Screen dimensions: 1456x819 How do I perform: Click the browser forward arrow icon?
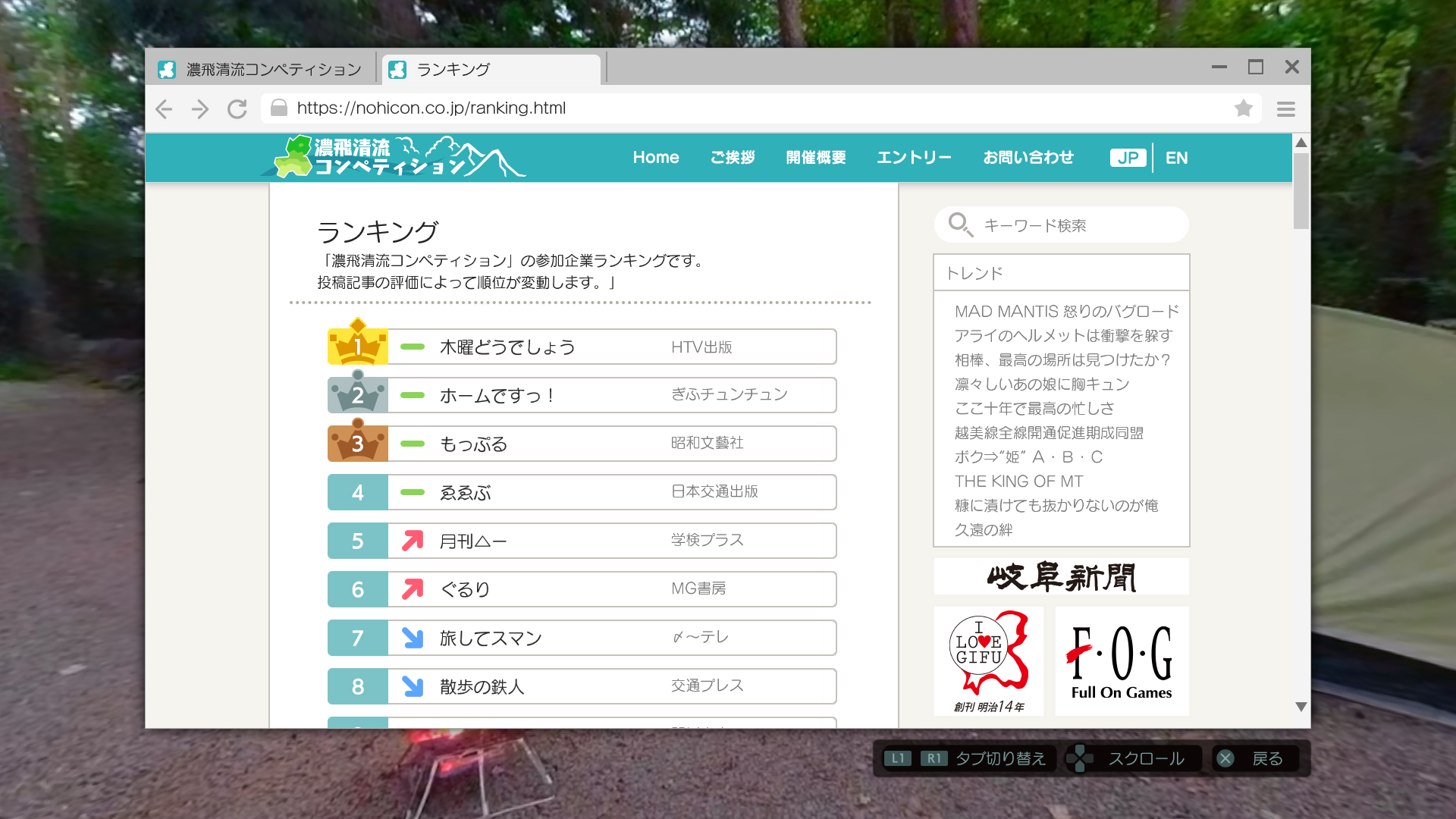200,109
